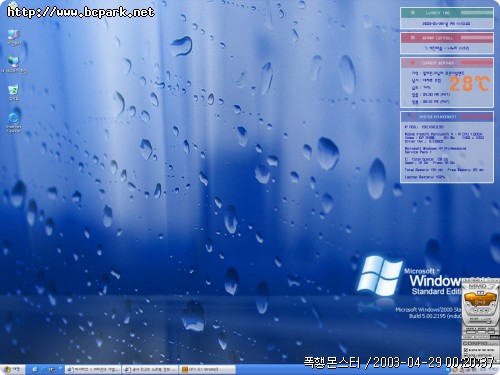
Task: Click the first quick launch icon in taskbar
Action: [x=35, y=370]
